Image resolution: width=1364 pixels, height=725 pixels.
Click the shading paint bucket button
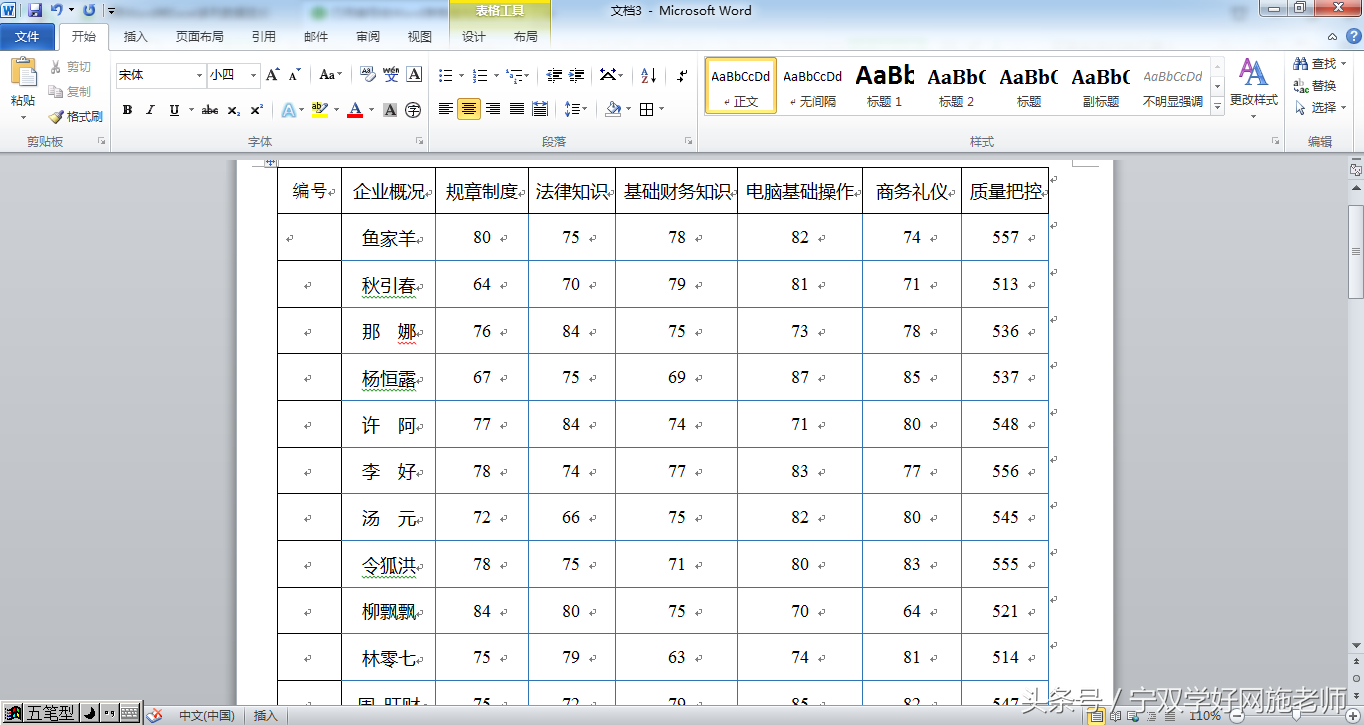(x=613, y=109)
